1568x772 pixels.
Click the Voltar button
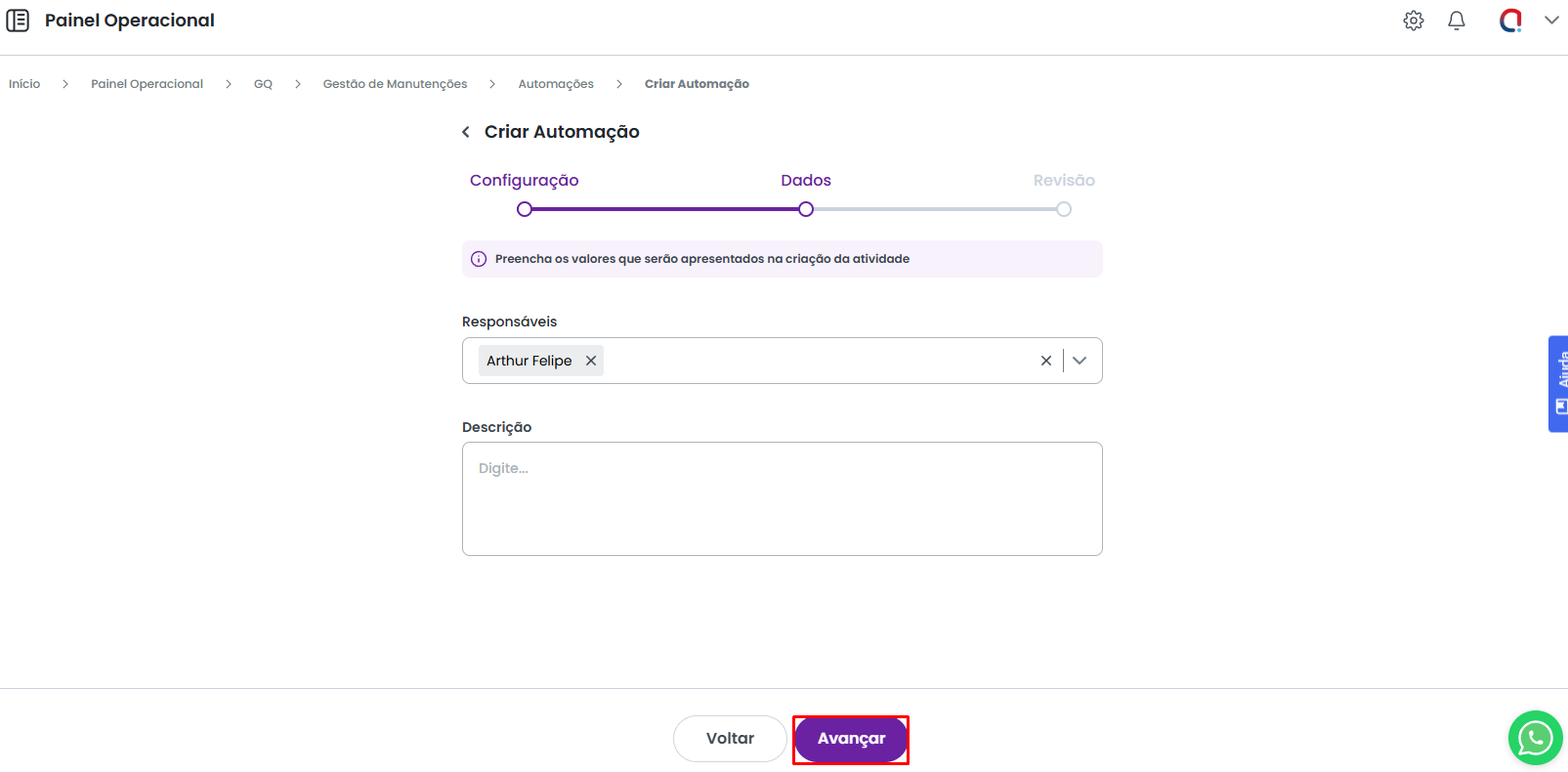pos(730,739)
